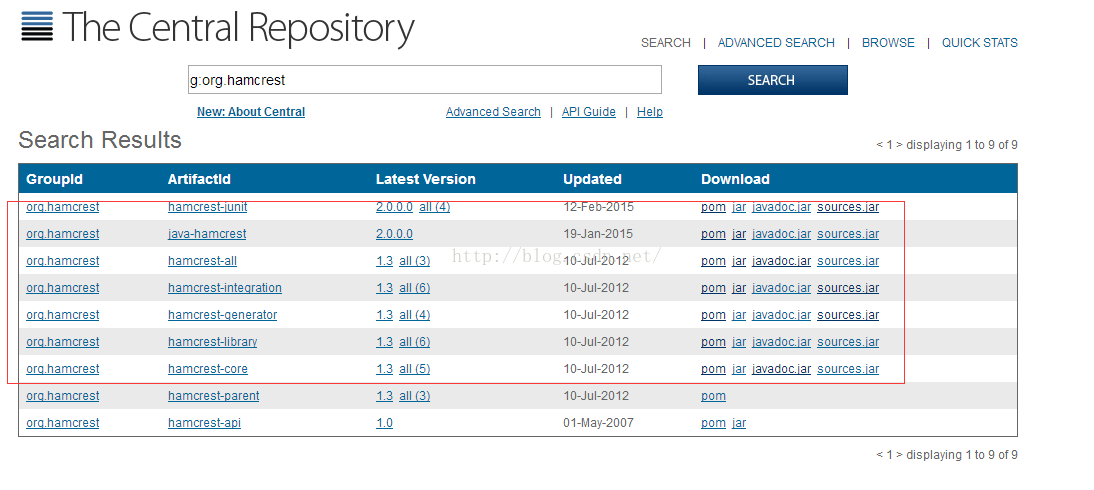Open hamcrest-junit artifact link
1094x490 pixels.
pos(207,207)
